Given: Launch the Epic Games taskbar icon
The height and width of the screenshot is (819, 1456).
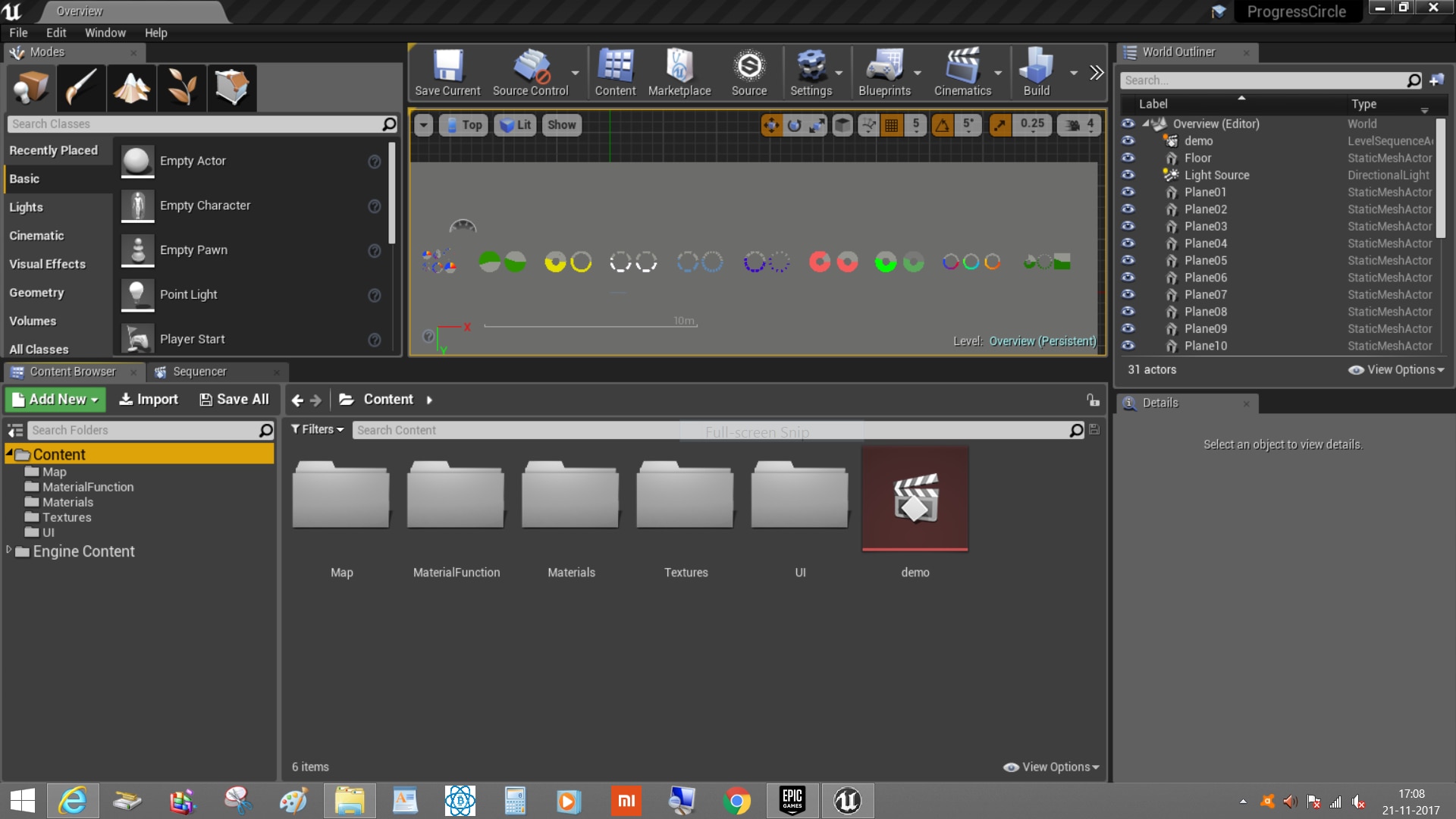Looking at the screenshot, I should 792,801.
